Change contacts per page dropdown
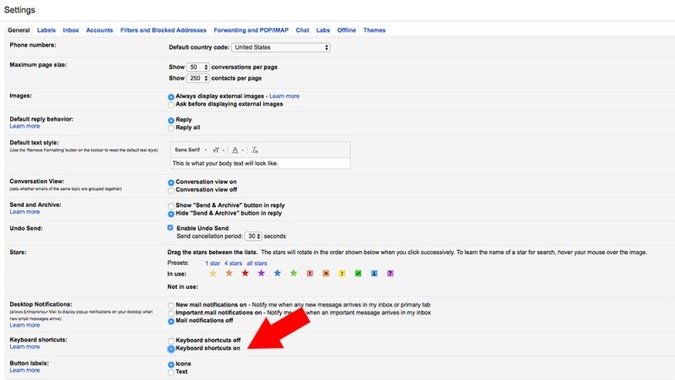 click(x=198, y=78)
